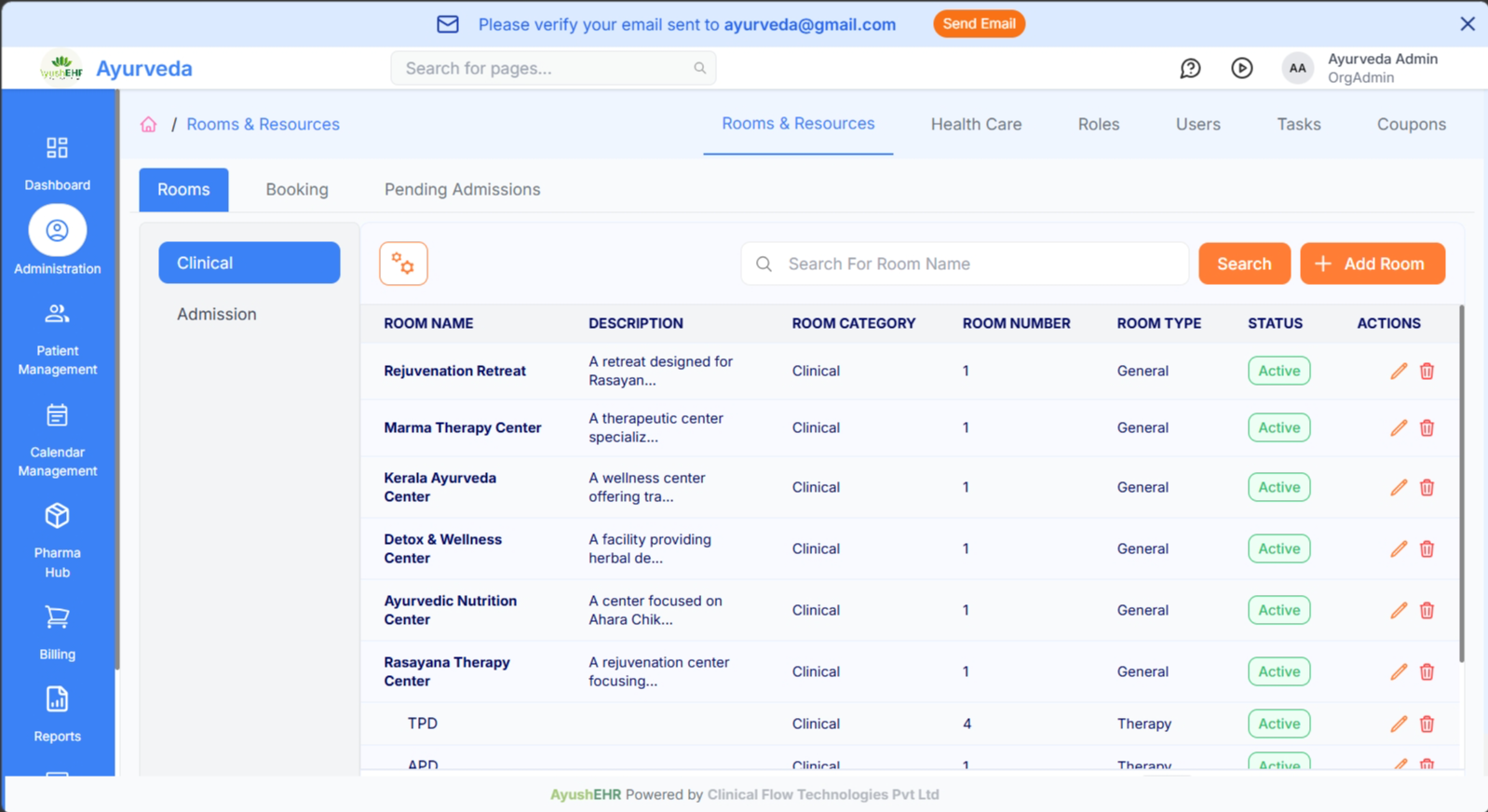Click the STATUS column header
1488x812 pixels.
click(x=1275, y=323)
